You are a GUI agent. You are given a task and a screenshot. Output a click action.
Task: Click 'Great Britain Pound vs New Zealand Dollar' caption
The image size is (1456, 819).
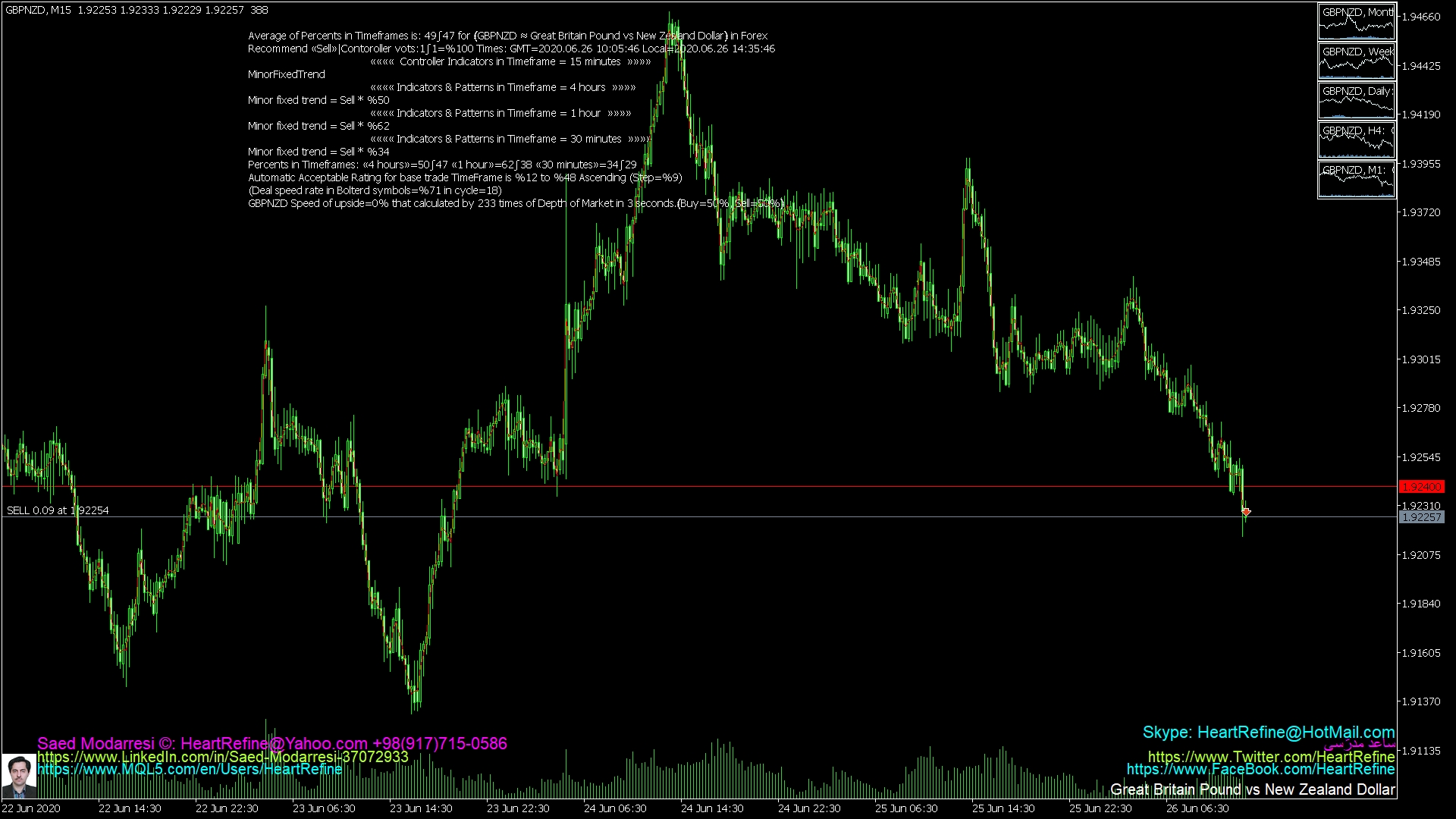pos(1253,789)
